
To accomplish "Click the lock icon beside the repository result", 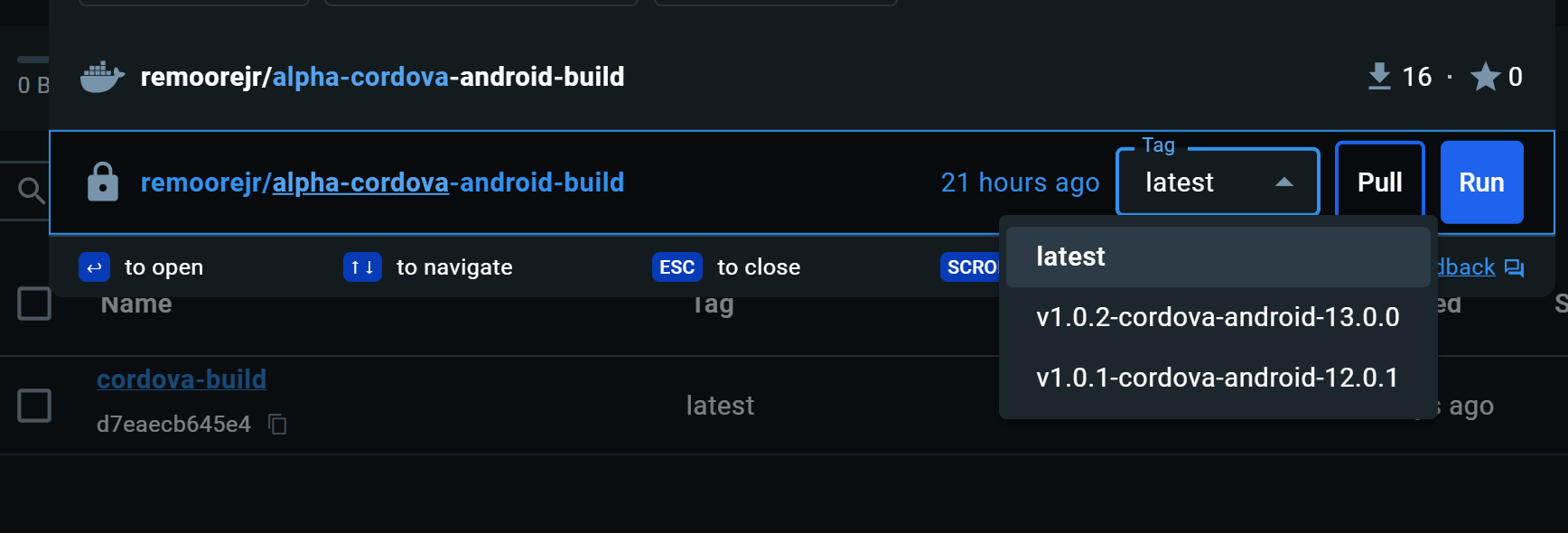I will (103, 182).
